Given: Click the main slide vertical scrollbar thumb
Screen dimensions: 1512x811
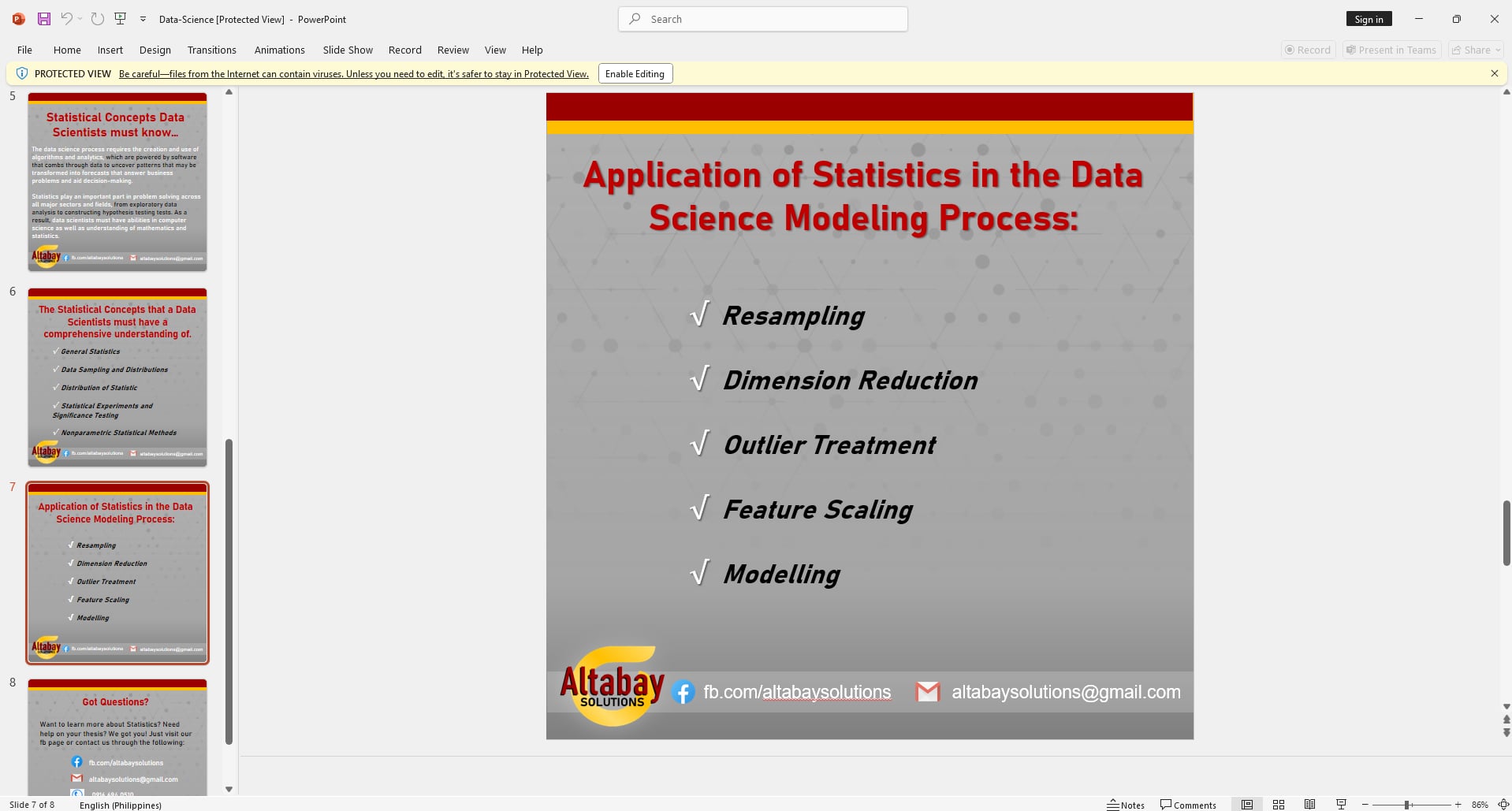Looking at the screenshot, I should (1506, 533).
